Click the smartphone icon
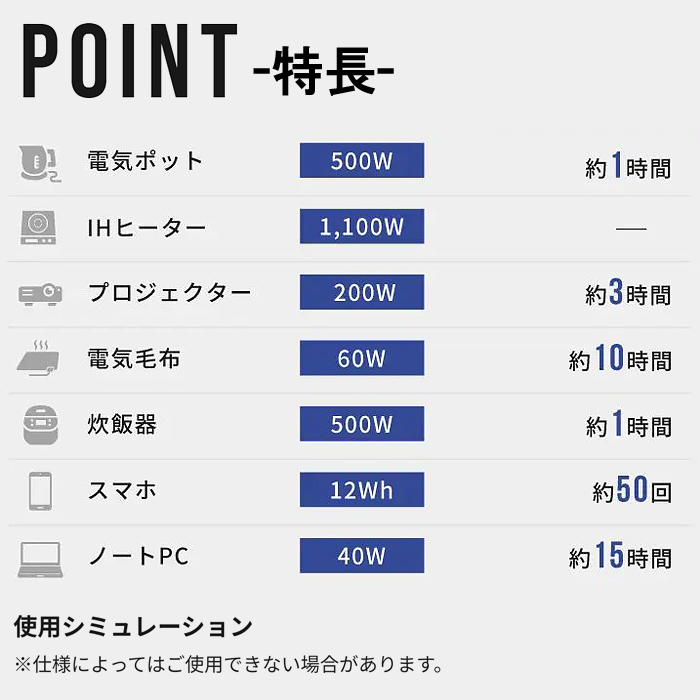The width and height of the screenshot is (700, 700). click(40, 491)
